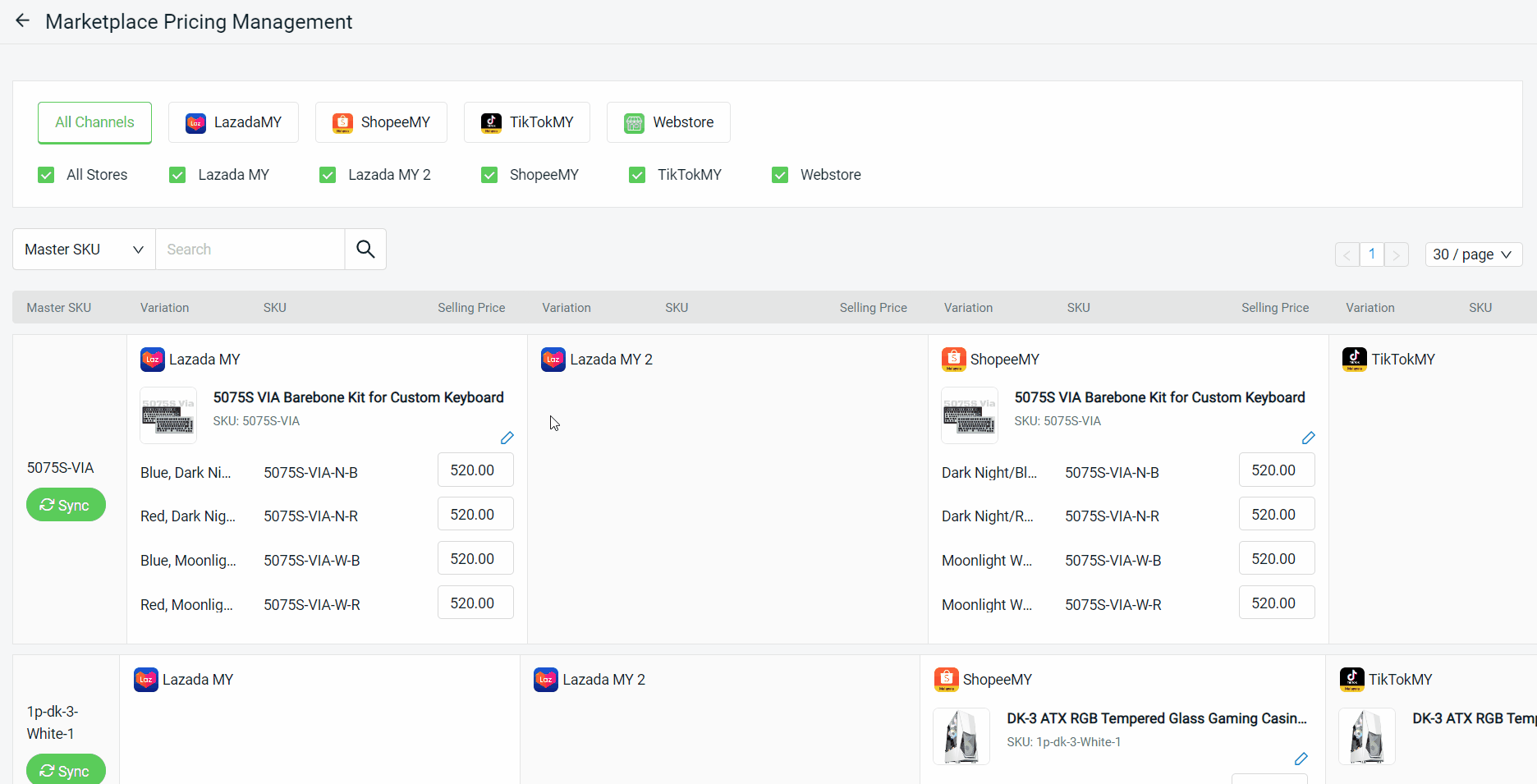Click the search magnifier icon

tap(365, 250)
